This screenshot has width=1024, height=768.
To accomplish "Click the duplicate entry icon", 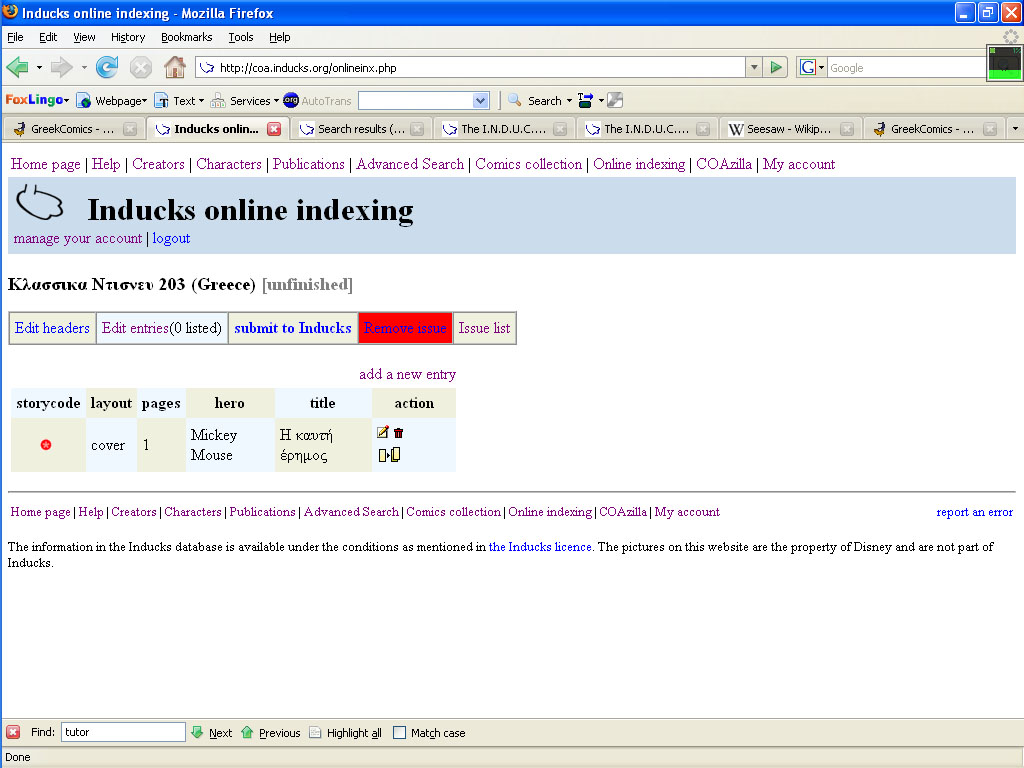I will coord(389,455).
